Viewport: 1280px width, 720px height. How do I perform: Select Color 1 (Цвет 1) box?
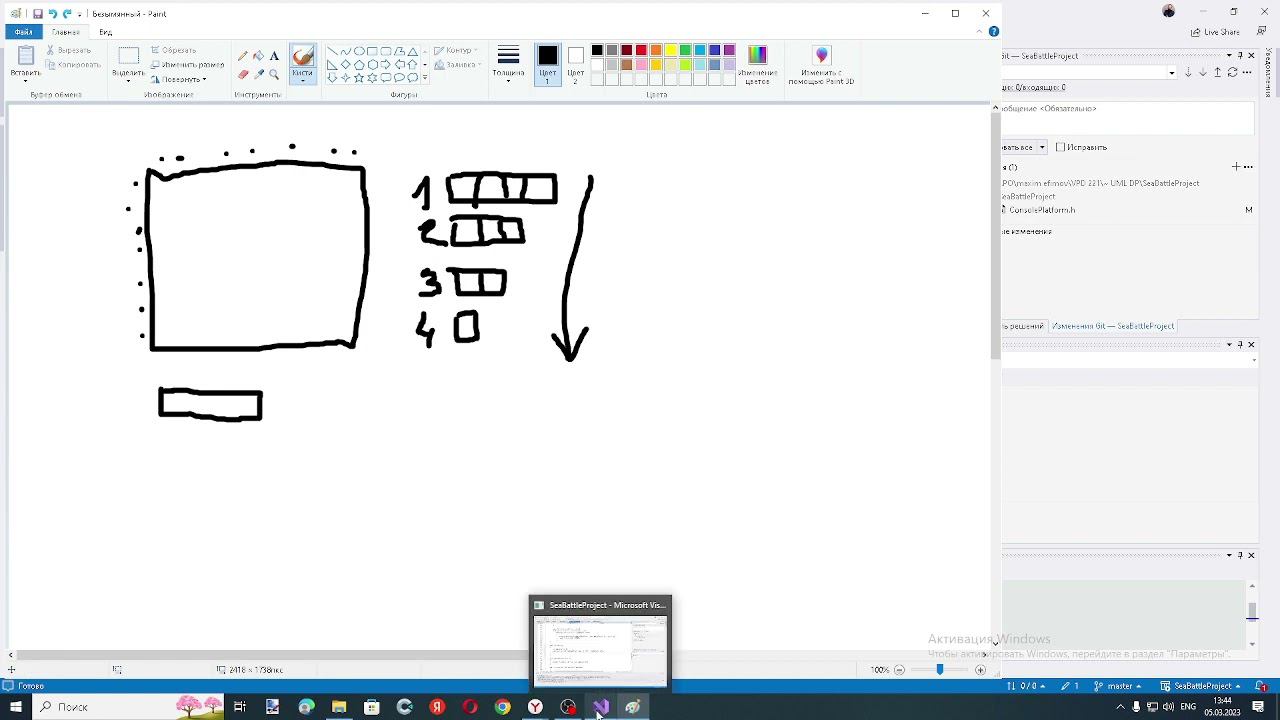(547, 64)
